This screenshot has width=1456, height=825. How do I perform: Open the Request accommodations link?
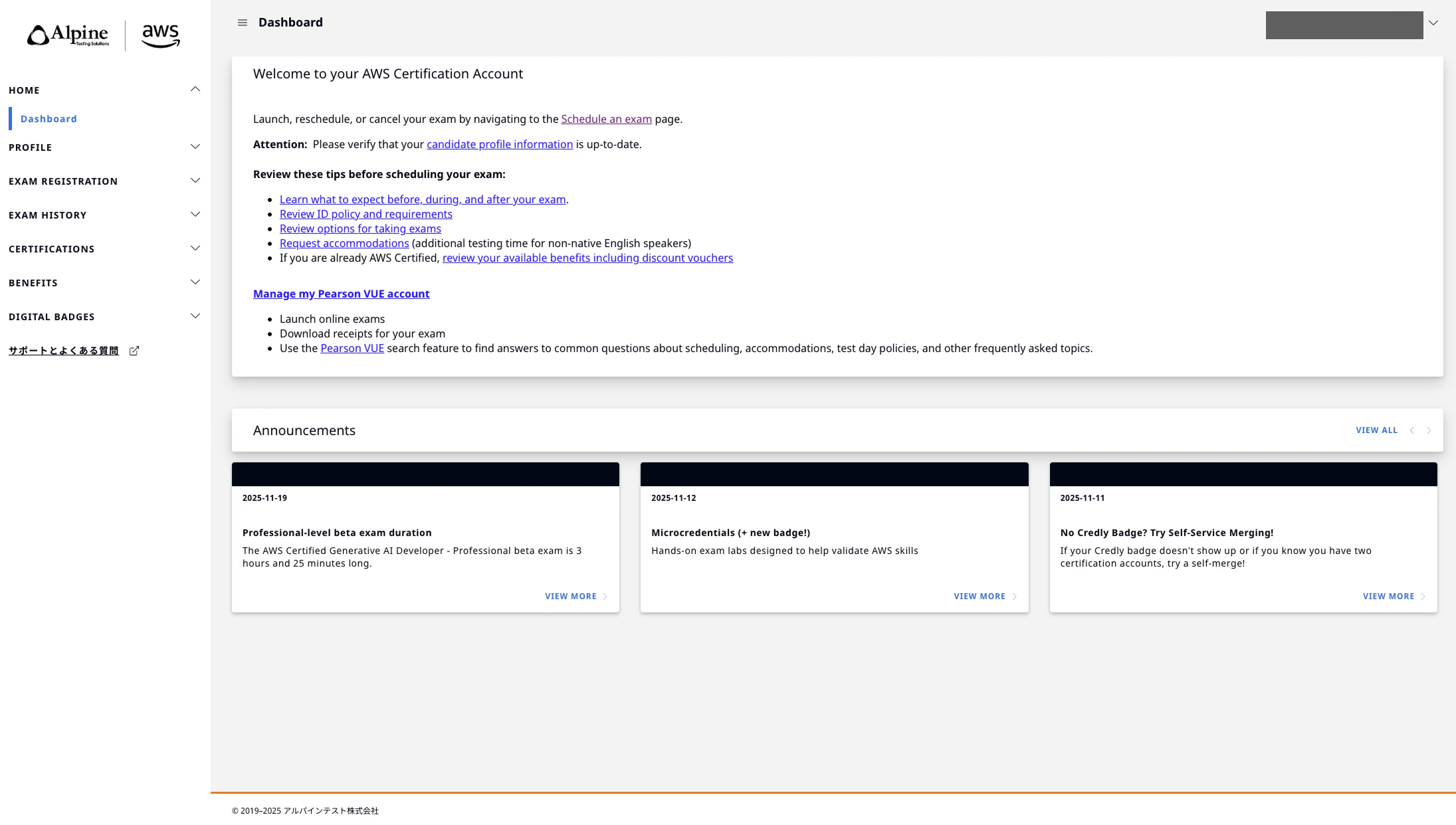[344, 243]
